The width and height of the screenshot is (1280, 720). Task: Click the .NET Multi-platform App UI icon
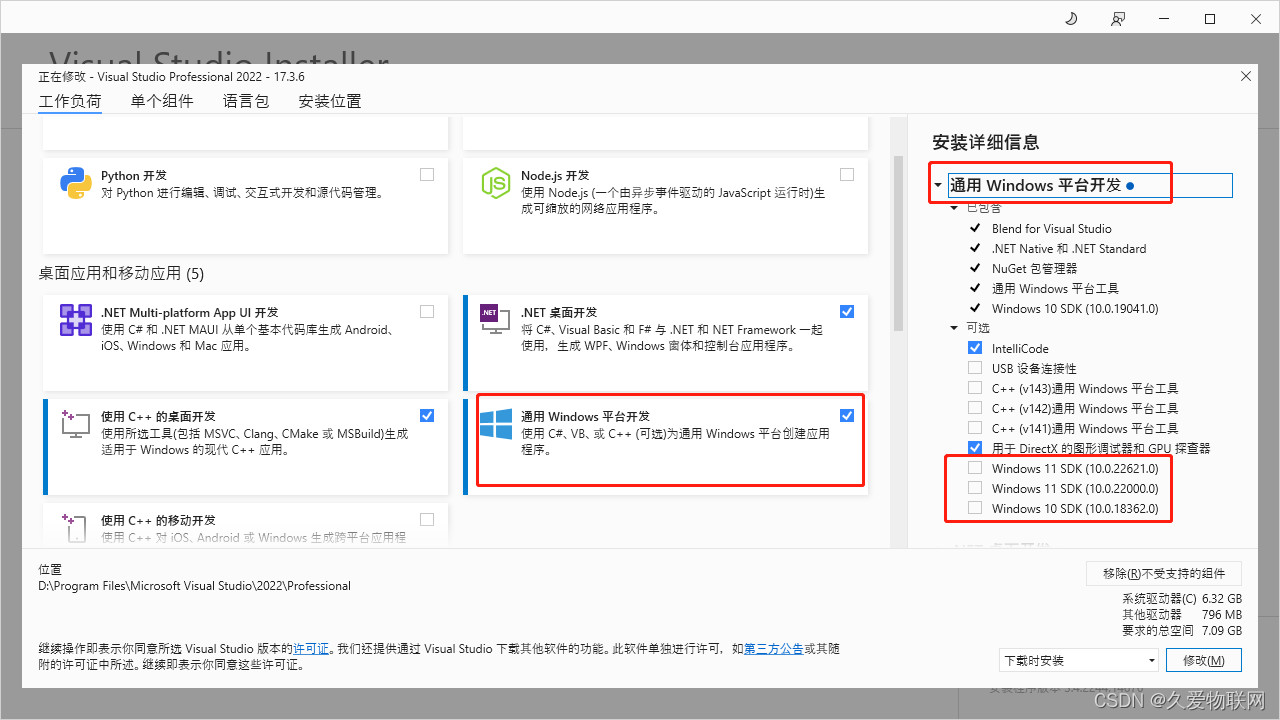click(x=76, y=320)
